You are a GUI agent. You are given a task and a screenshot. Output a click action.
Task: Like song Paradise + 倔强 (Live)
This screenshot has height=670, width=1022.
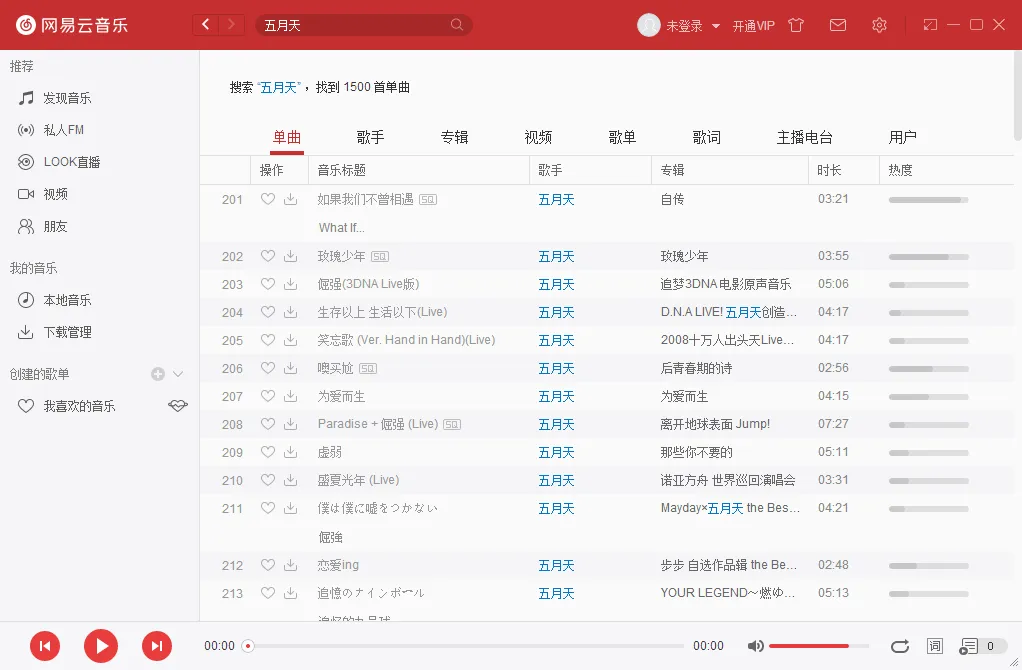click(x=268, y=424)
